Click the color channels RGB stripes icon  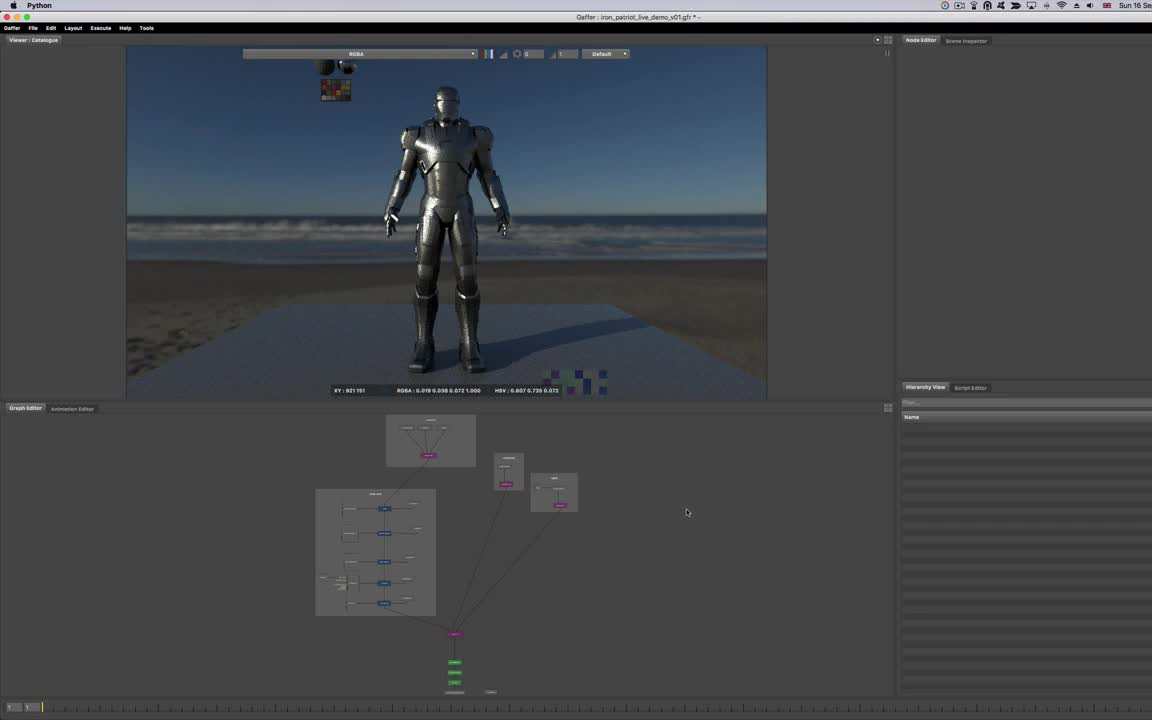tap(488, 54)
